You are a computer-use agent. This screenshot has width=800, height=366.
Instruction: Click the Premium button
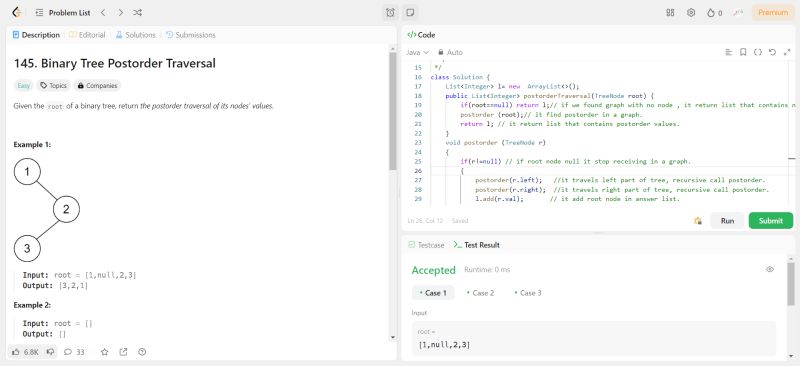(772, 13)
